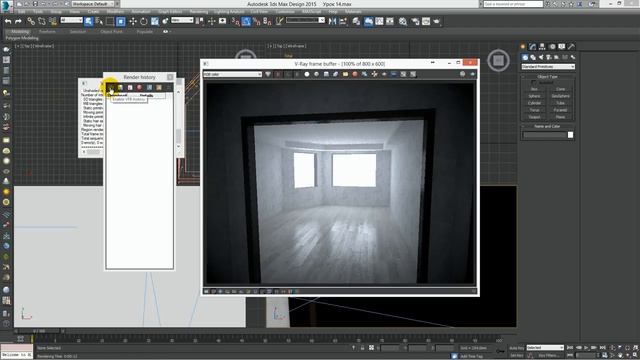The width and height of the screenshot is (640, 360).
Task: Pick the Select and Move tool
Action: click(133, 21)
